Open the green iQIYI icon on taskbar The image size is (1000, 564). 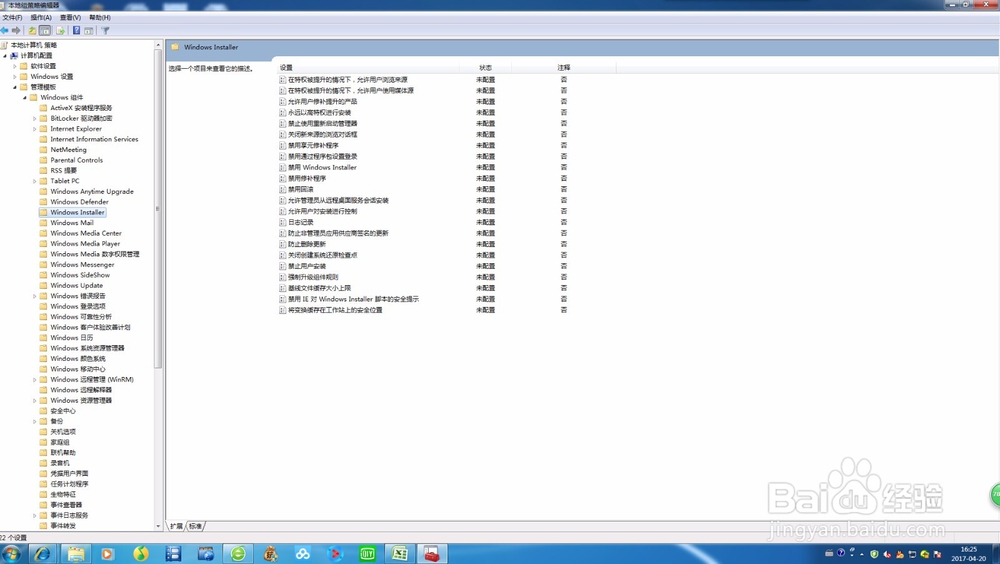367,554
